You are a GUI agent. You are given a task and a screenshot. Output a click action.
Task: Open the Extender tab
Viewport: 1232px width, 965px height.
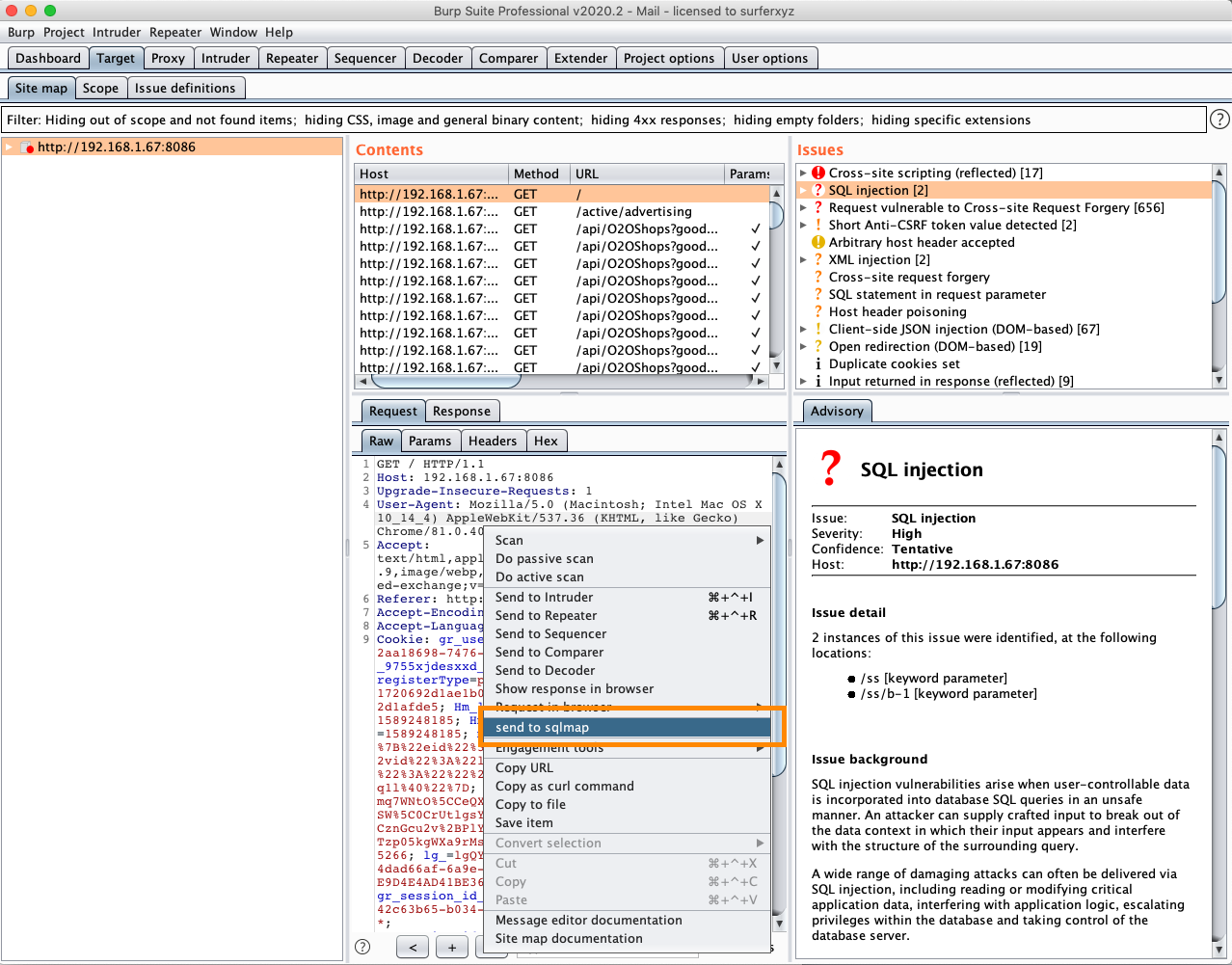581,59
